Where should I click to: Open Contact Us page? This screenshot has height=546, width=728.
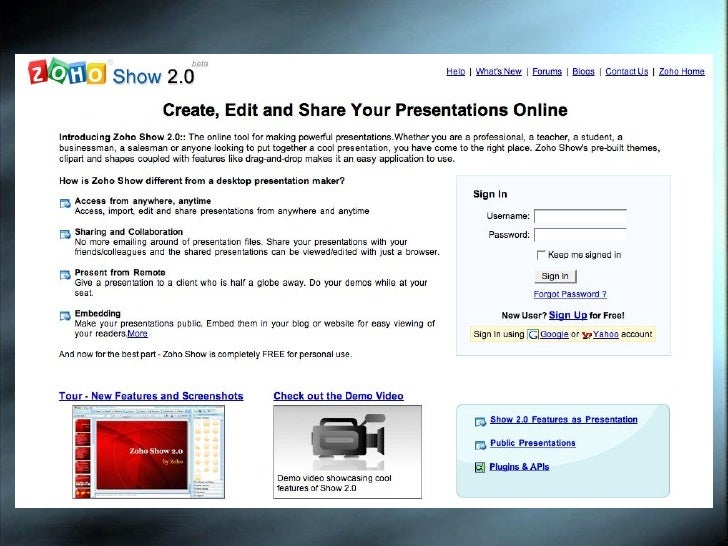click(626, 72)
